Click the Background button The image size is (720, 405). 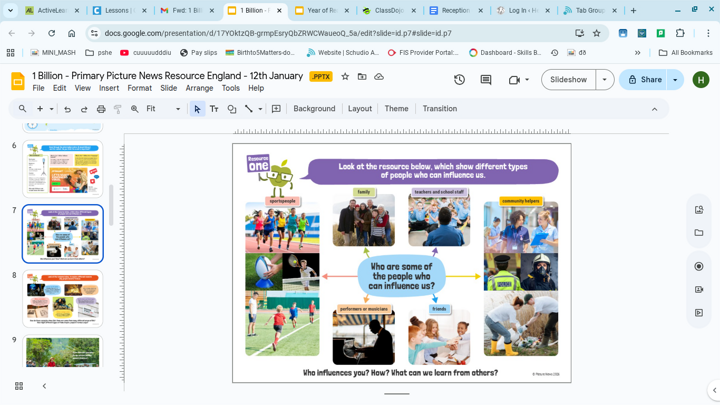tap(314, 109)
